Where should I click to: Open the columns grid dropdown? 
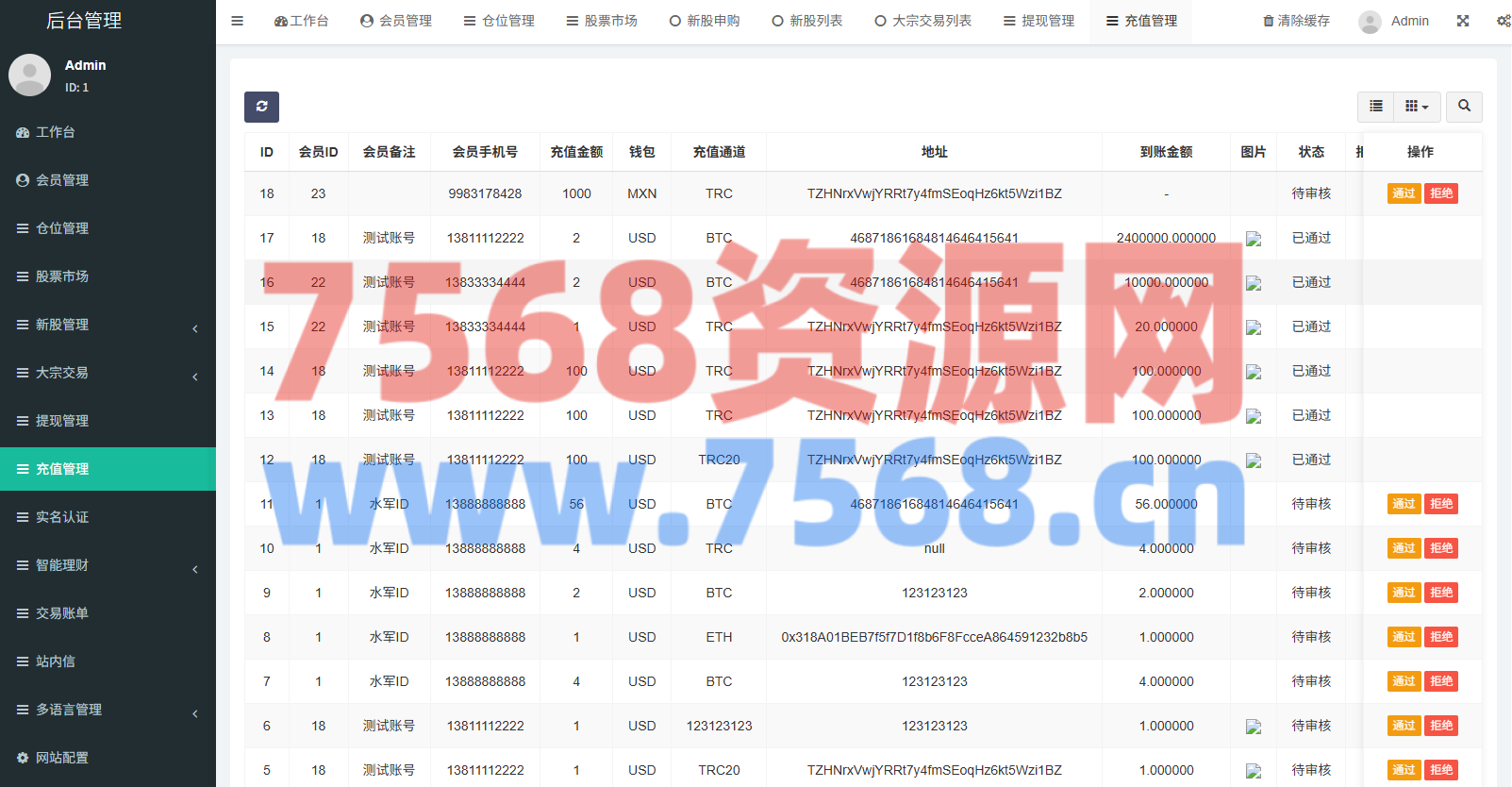point(1416,107)
